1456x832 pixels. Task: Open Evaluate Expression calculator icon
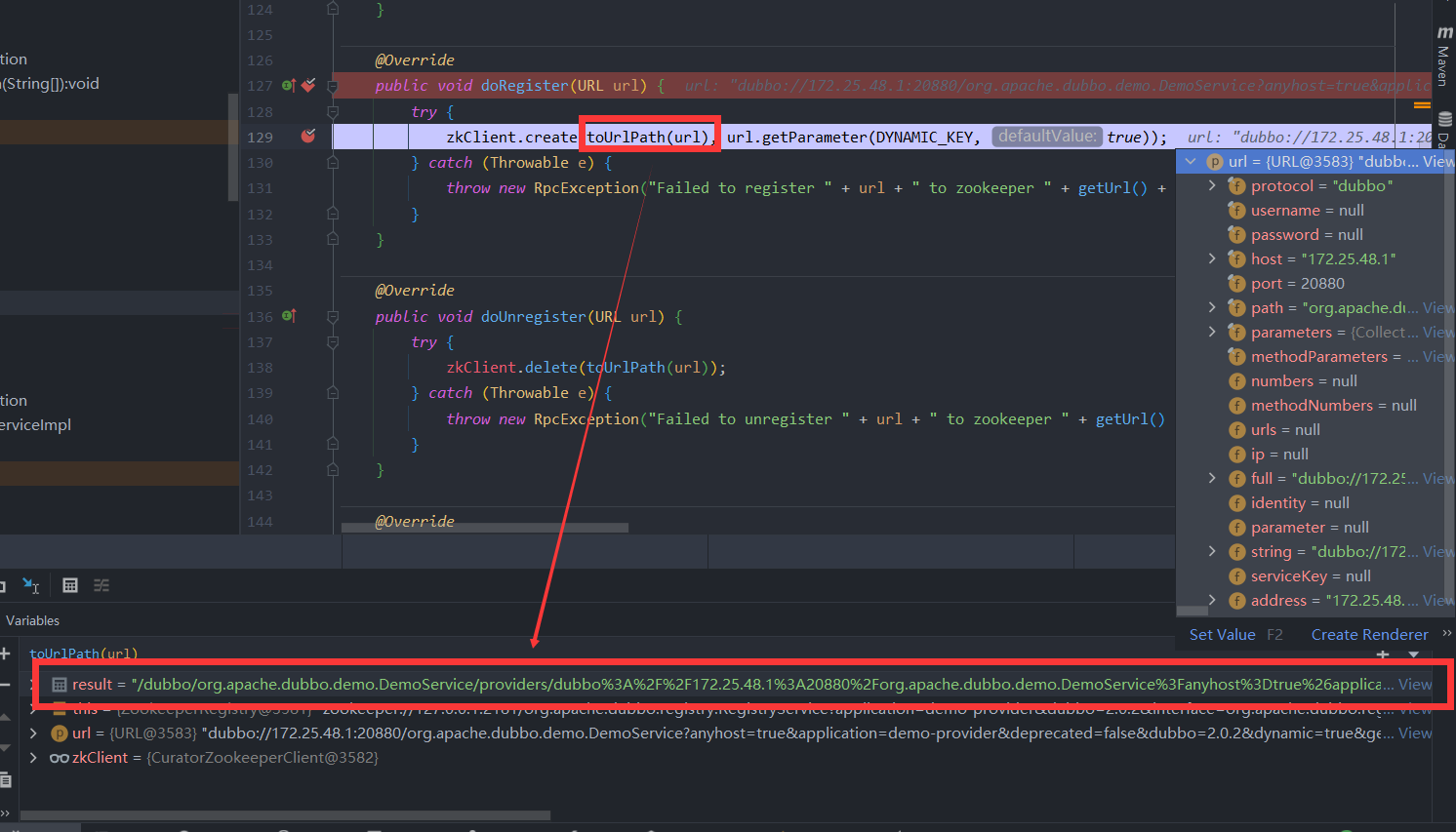pos(70,585)
